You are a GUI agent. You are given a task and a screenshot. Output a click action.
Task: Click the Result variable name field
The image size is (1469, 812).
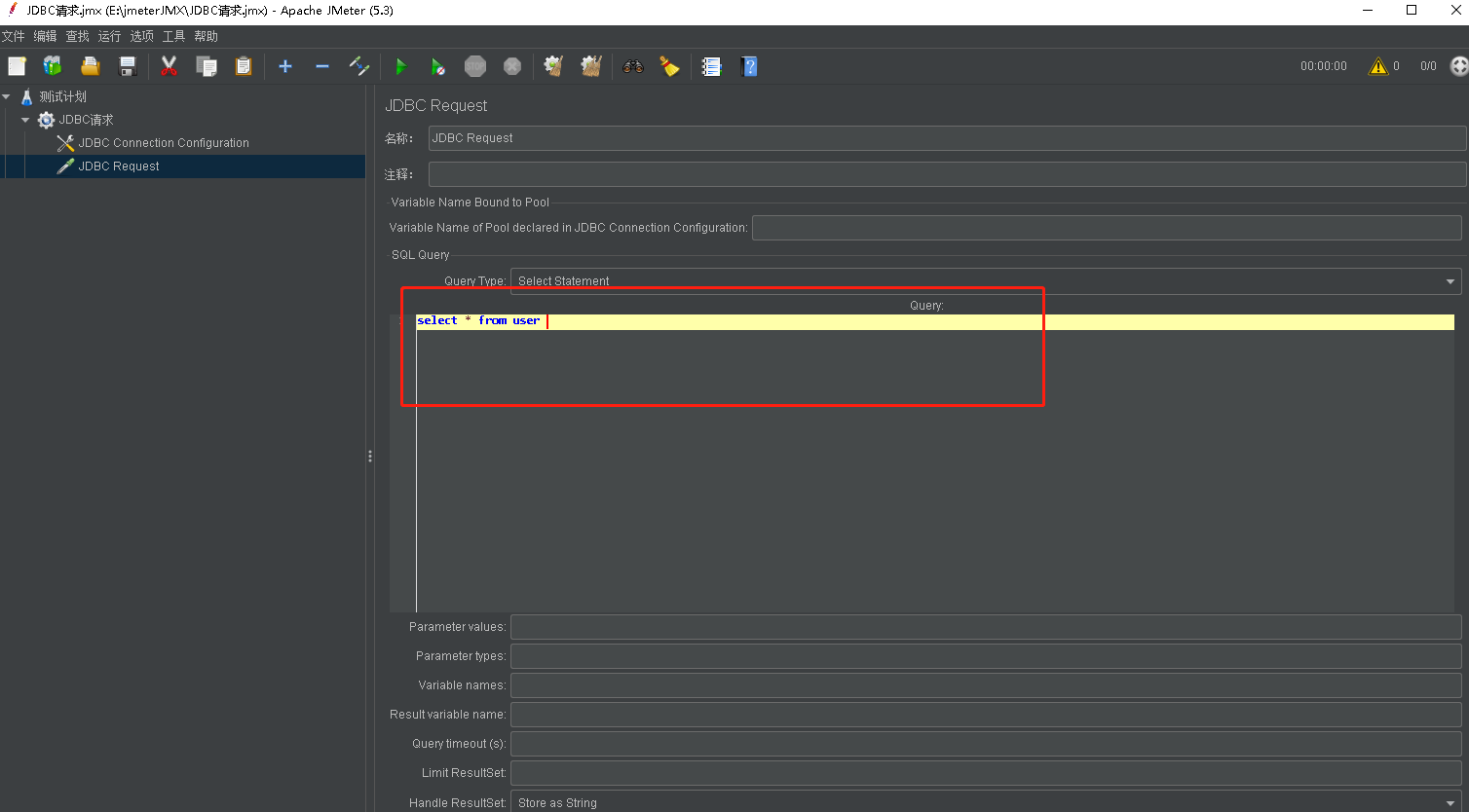point(986,715)
